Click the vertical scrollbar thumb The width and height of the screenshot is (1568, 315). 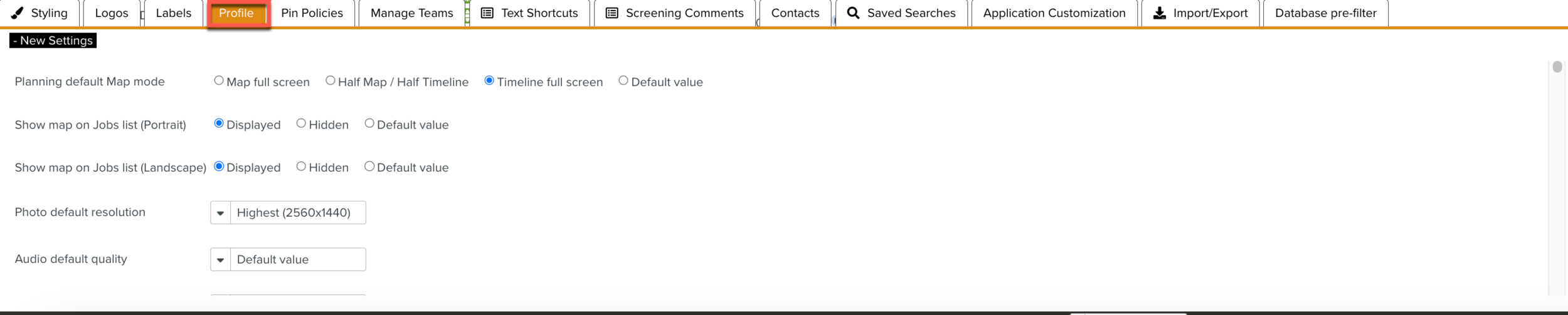tap(1557, 67)
